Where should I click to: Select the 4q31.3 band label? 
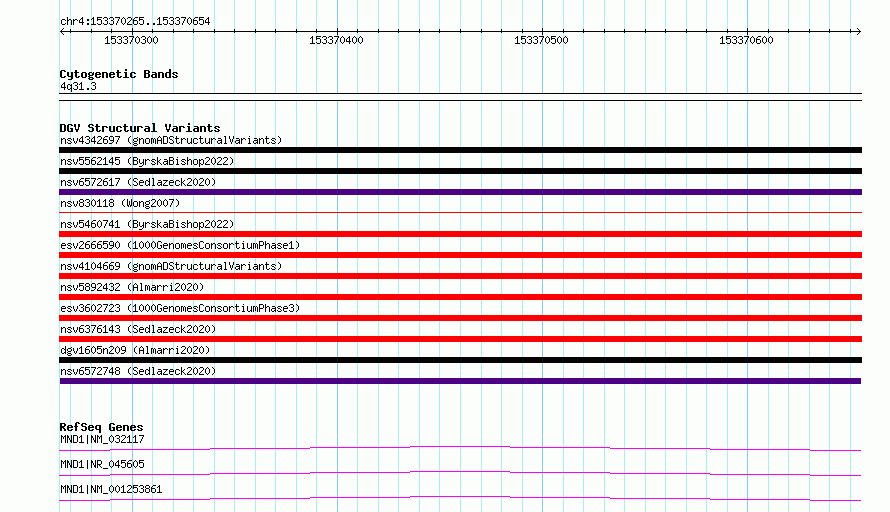[x=78, y=86]
